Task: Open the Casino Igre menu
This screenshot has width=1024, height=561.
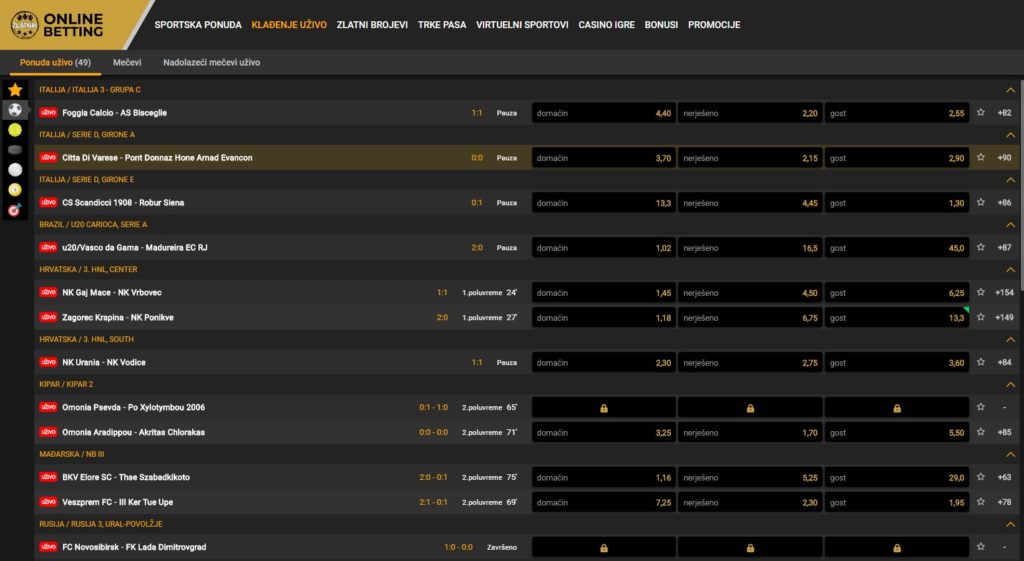Action: [606, 25]
